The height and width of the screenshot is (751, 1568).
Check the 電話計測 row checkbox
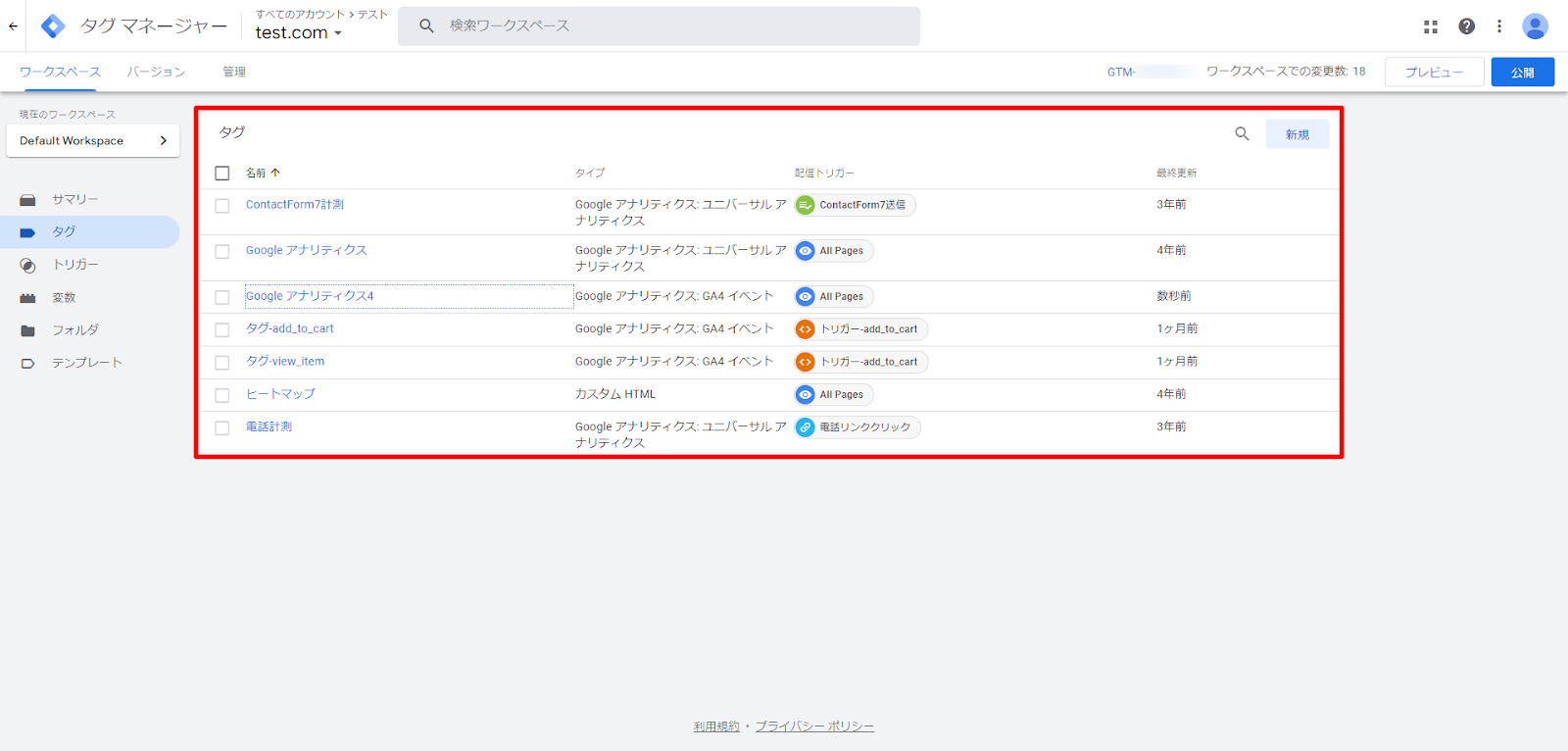coord(222,428)
